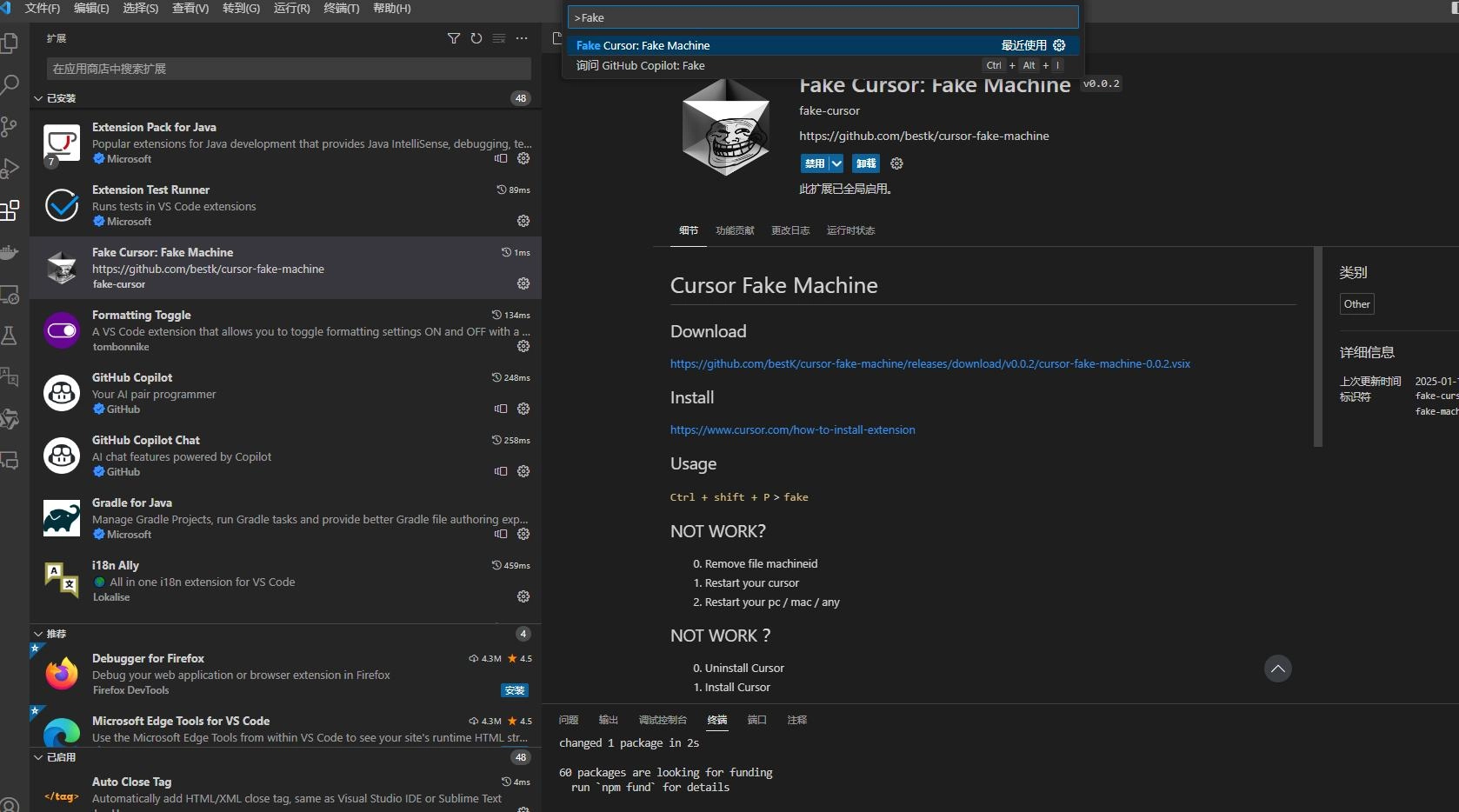Switch to the 更改日志 tab
This screenshot has height=812, width=1459.
pyautogui.click(x=790, y=230)
